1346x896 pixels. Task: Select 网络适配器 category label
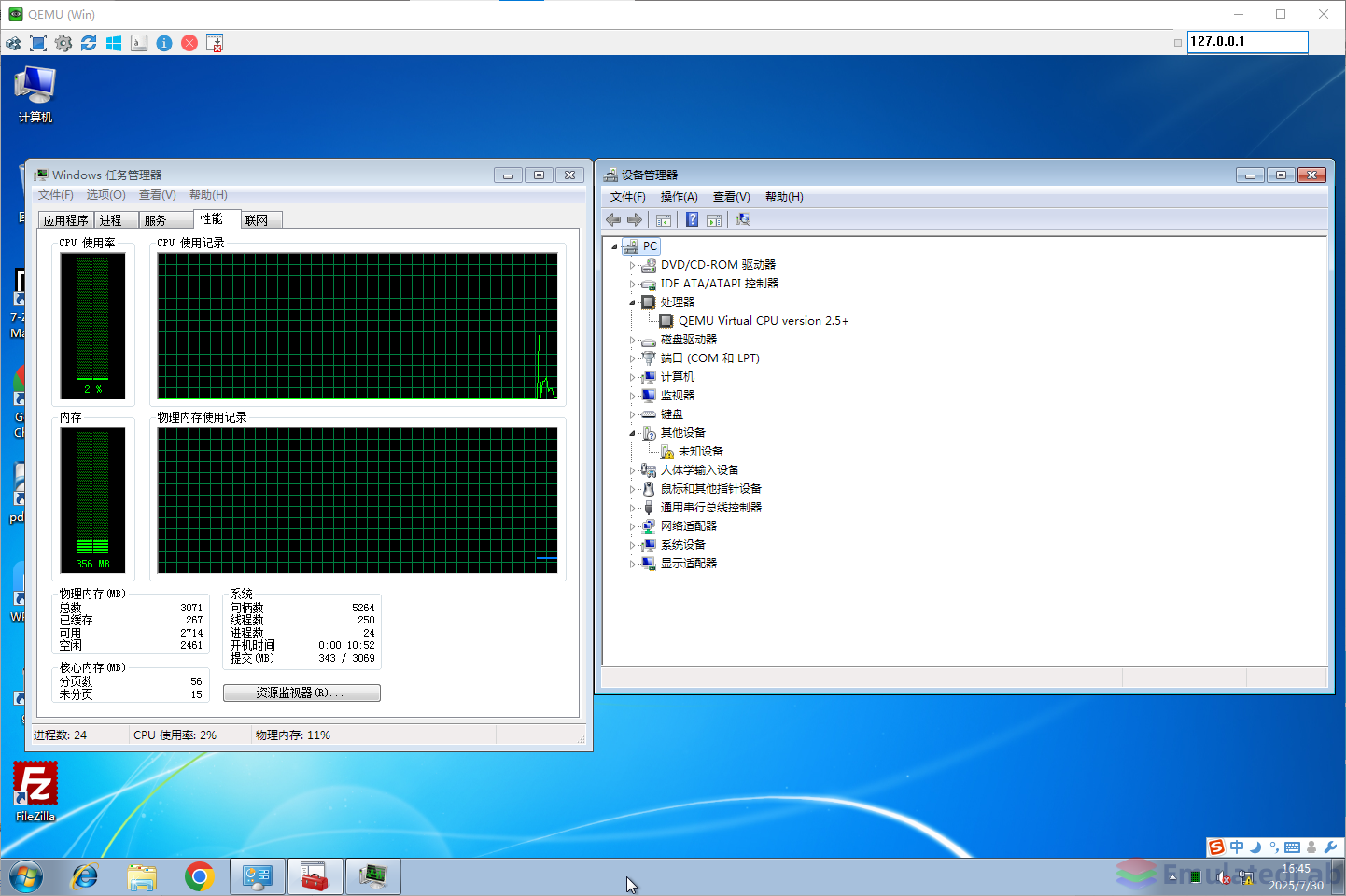689,526
